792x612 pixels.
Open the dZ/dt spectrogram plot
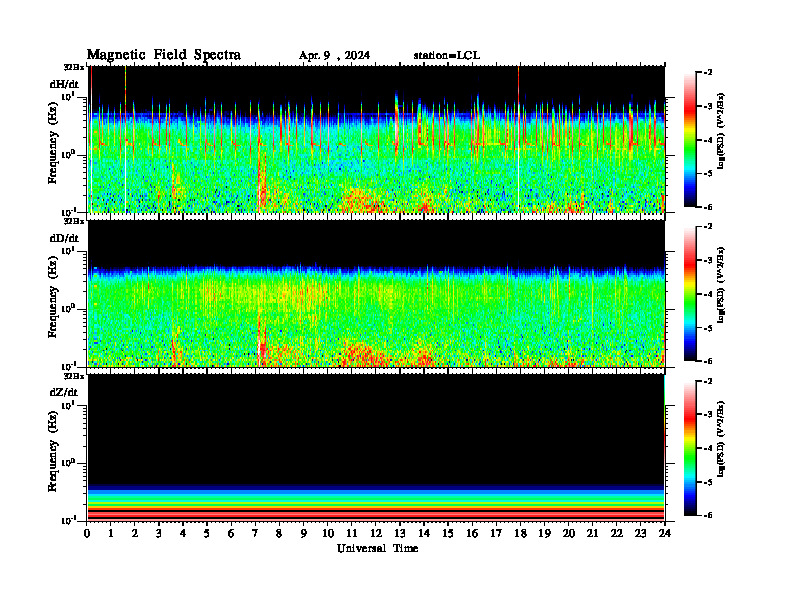[376, 447]
